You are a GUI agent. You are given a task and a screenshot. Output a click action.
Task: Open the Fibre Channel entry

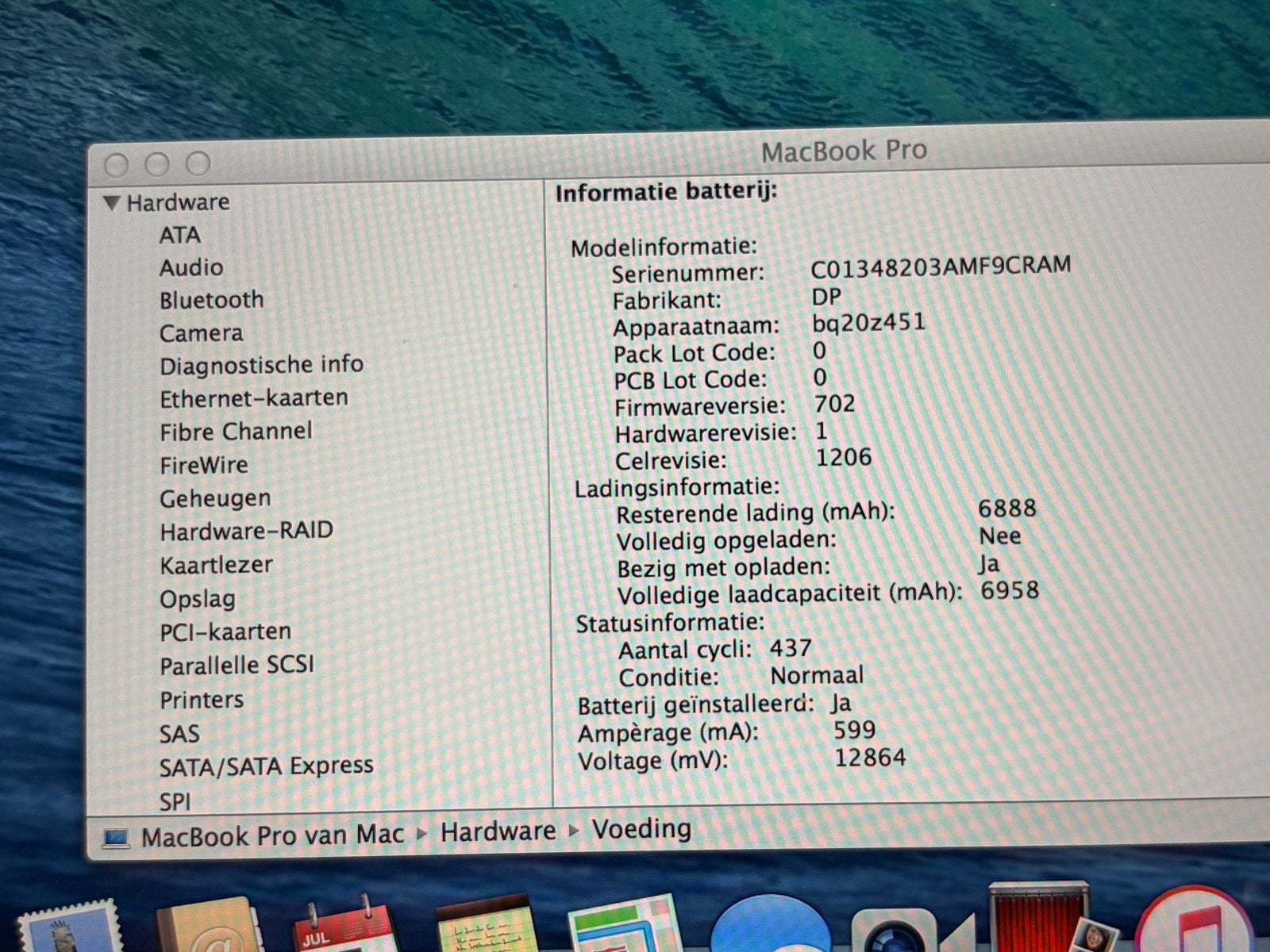pos(236,432)
